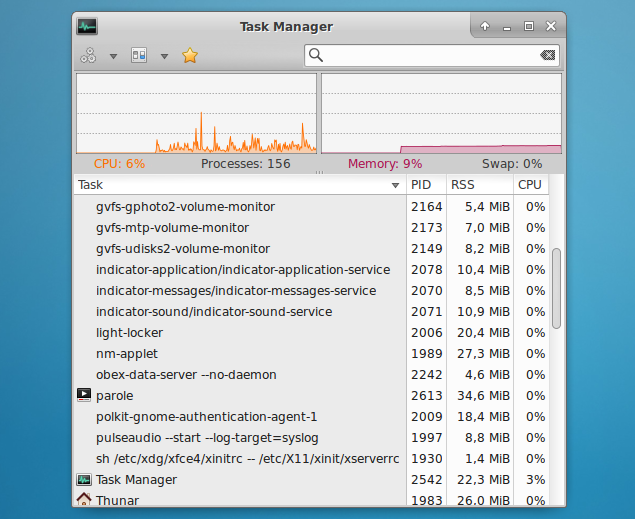Screen dimensions: 635x519
Task: Click the keep-above arrow button in title bar
Action: click(x=485, y=26)
